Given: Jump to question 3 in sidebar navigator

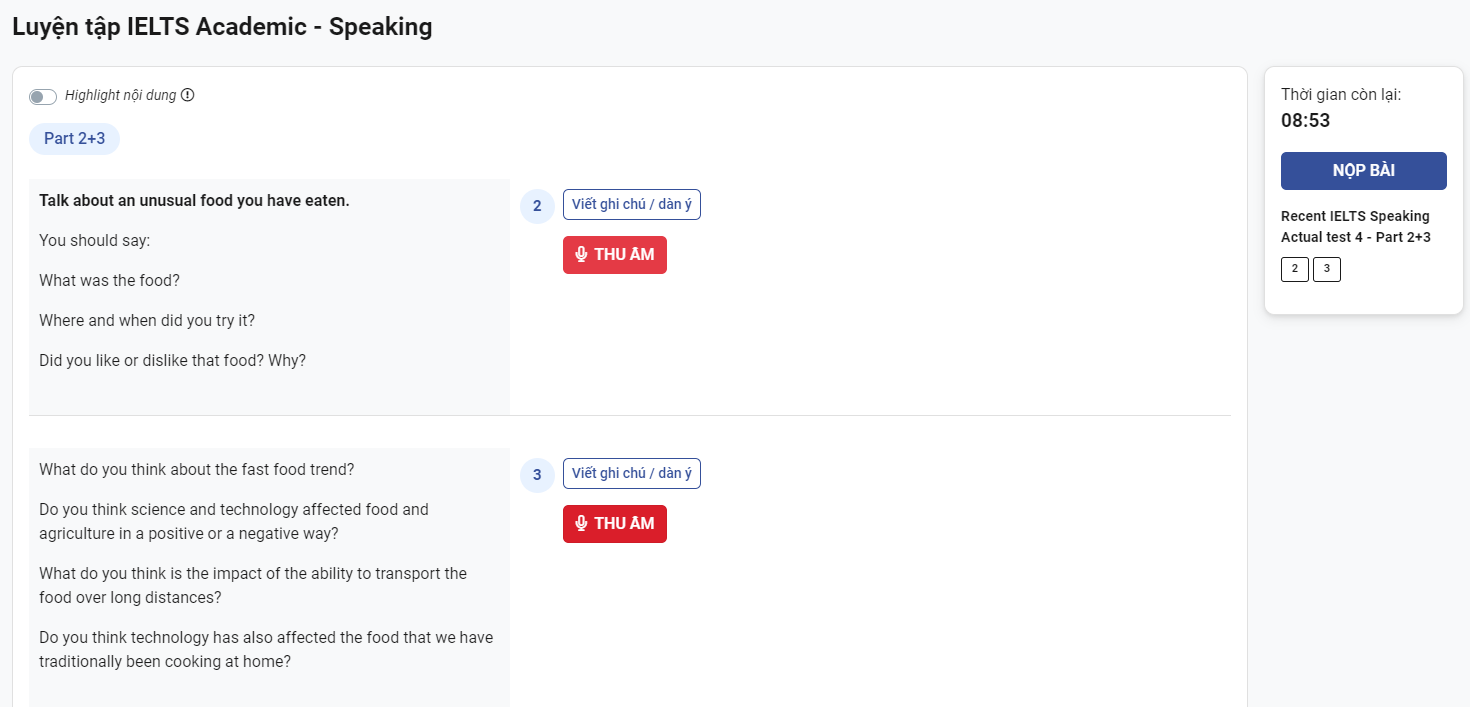Looking at the screenshot, I should (1327, 269).
